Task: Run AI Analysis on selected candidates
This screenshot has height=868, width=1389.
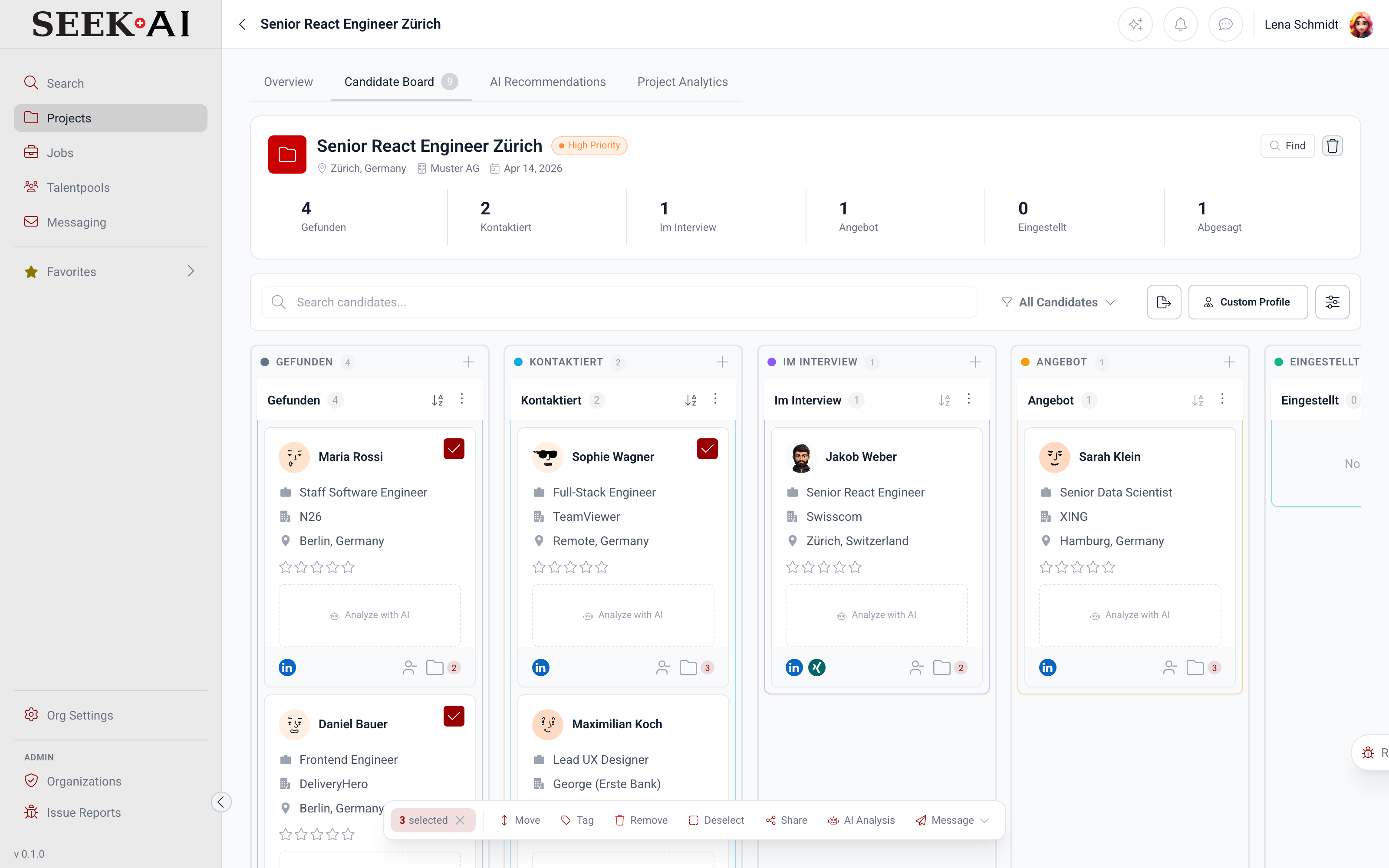Action: [861, 820]
